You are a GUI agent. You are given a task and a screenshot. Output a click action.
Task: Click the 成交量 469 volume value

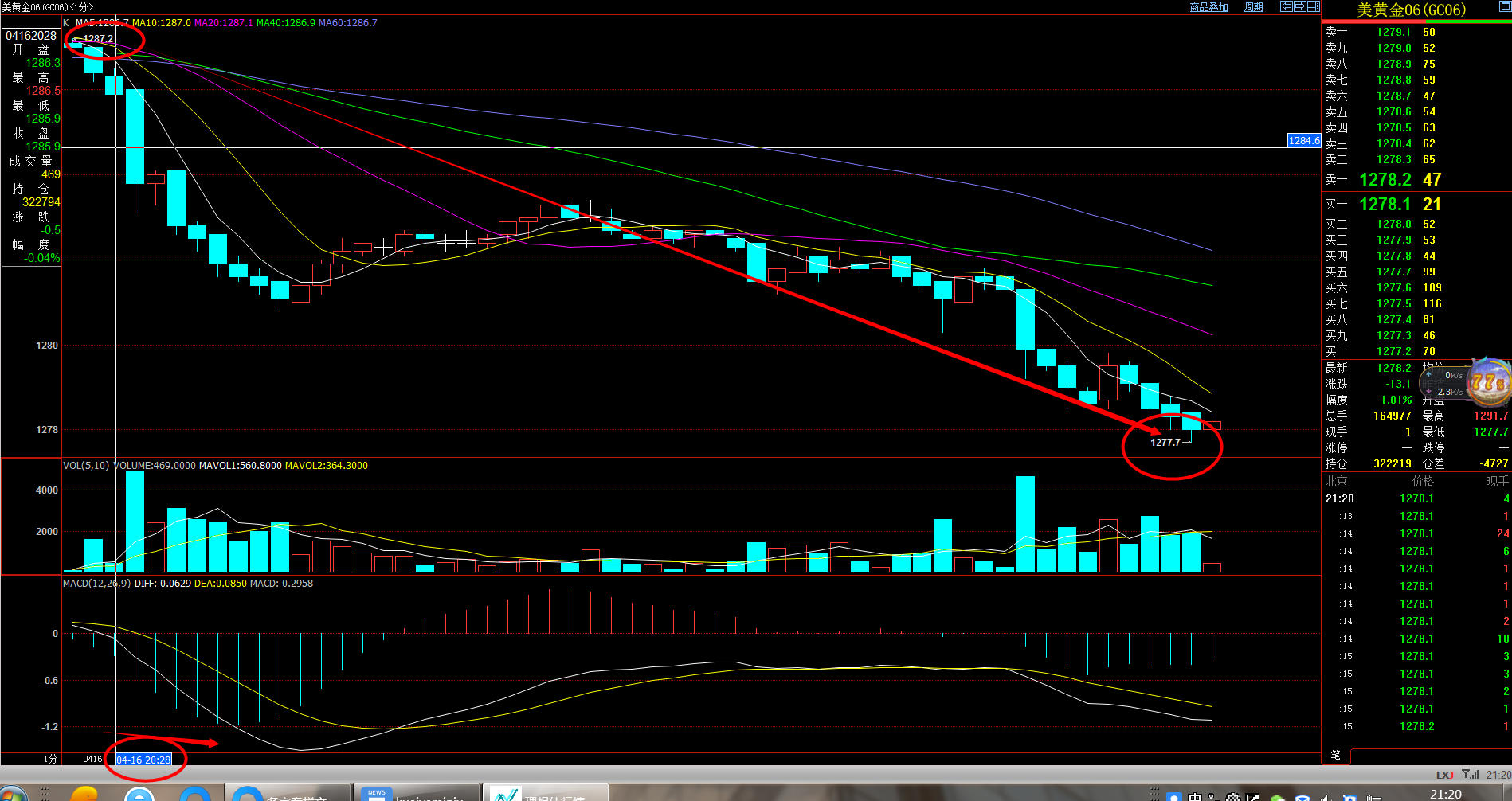(x=50, y=175)
